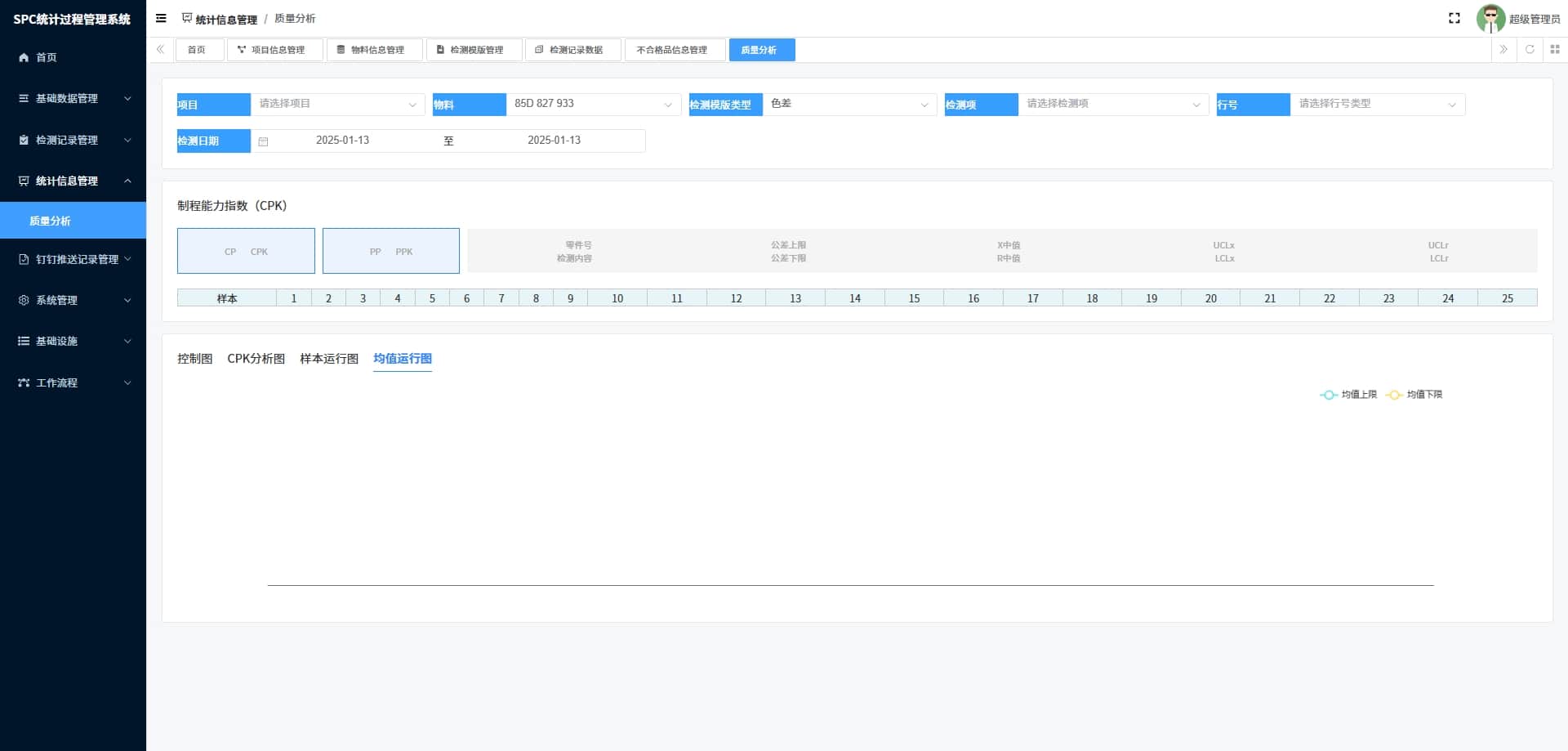
Task: Expand the 工作流程 menu
Action: coord(127,382)
